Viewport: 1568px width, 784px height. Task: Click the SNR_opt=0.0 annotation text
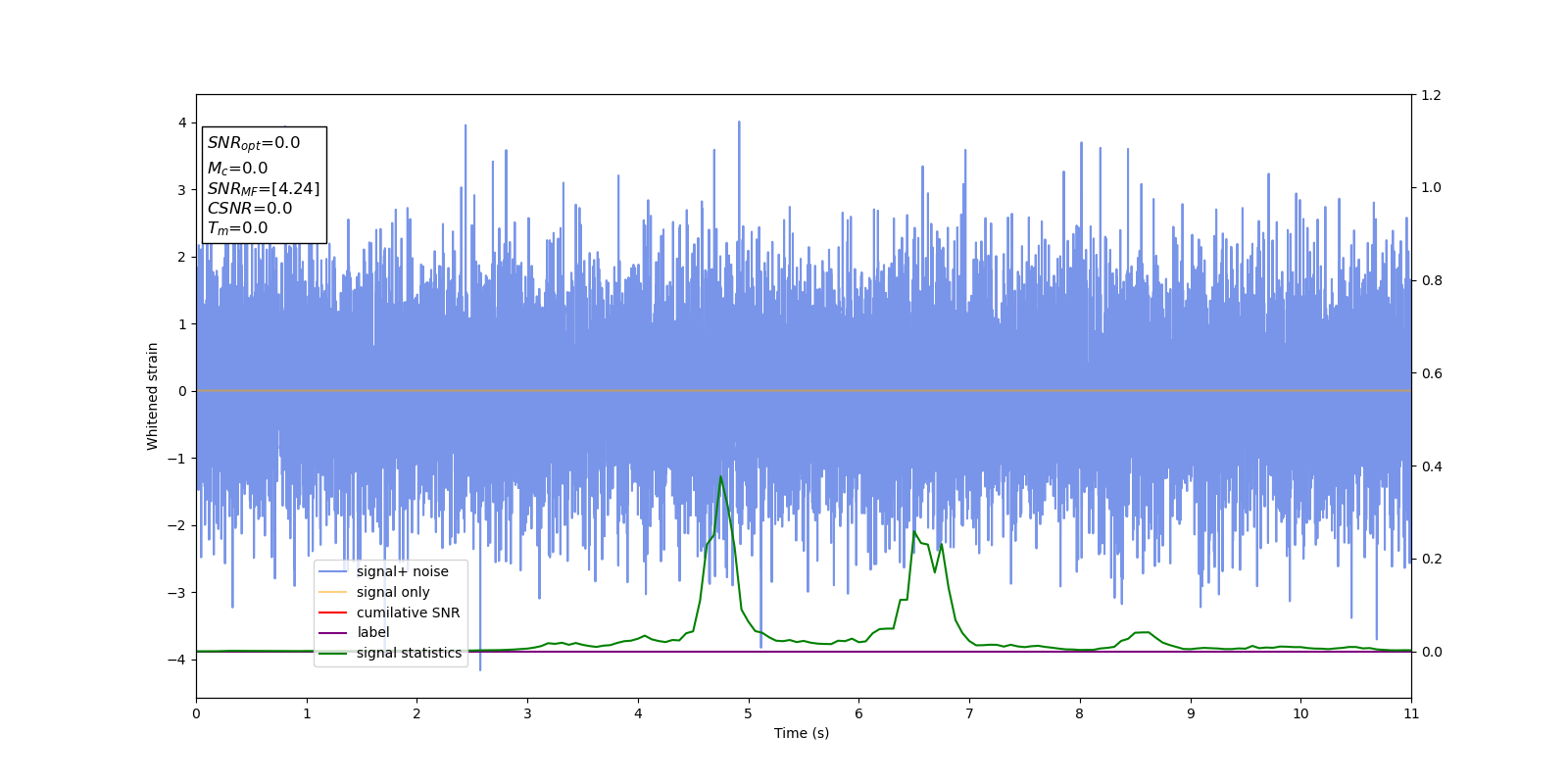tap(254, 143)
